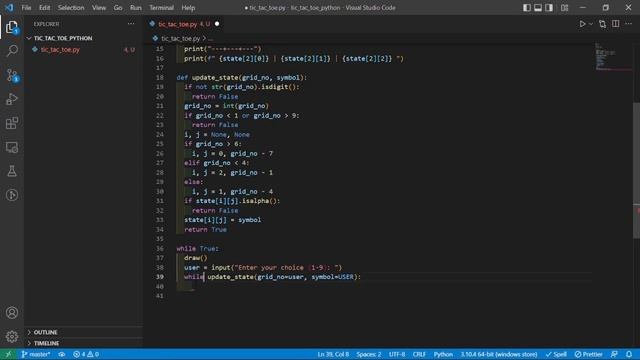Screen dimensions: 640x360
Task: Open the activity bar icon below Testing
Action: tap(12, 195)
